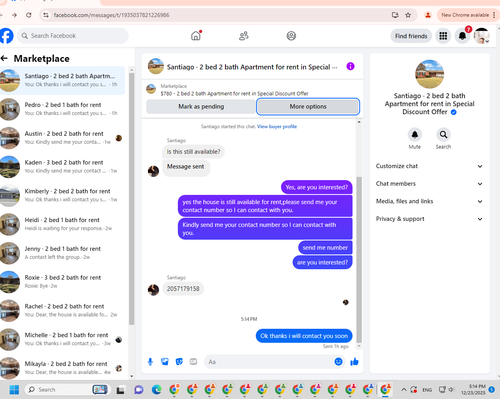This screenshot has height=399, width=500.
Task: Open the emoji picker in message box
Action: 338,362
